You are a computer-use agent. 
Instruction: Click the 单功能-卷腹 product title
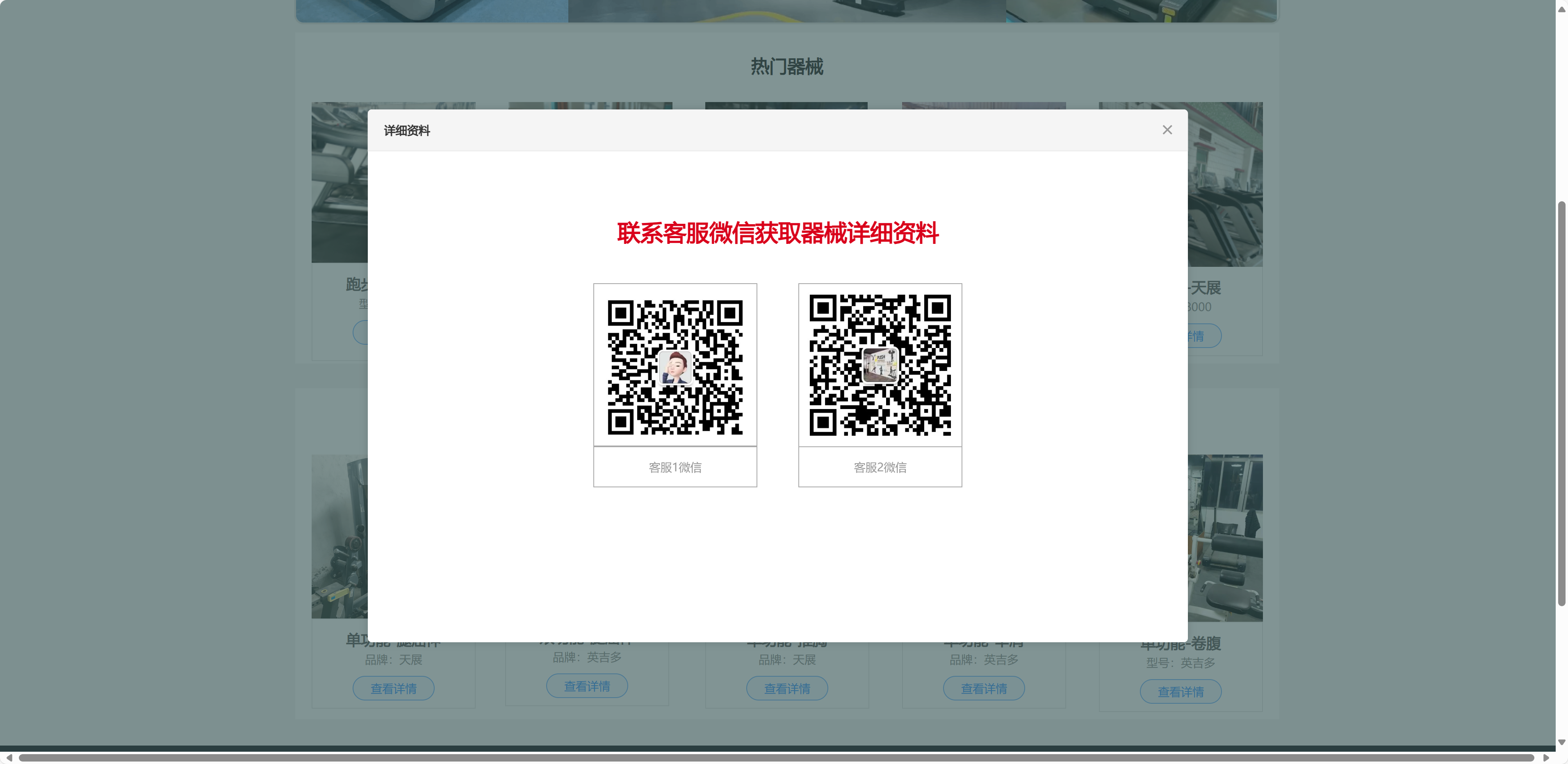tap(1181, 644)
